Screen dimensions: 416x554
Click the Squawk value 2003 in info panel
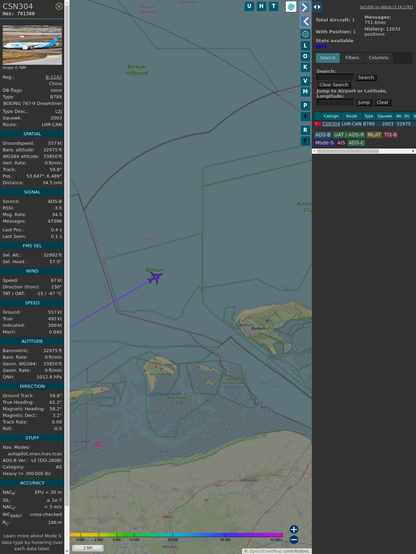(56, 118)
